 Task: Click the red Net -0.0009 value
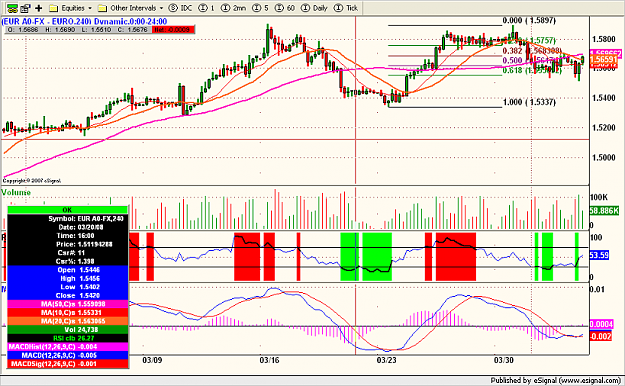(x=173, y=30)
